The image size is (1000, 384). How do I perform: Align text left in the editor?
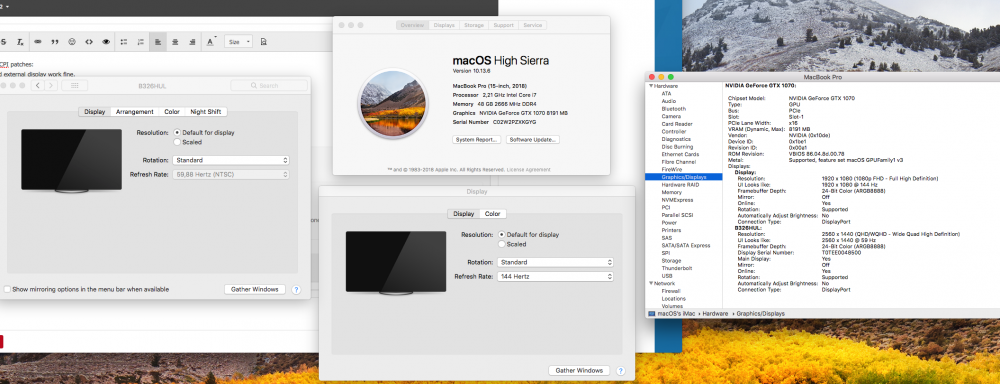[158, 42]
